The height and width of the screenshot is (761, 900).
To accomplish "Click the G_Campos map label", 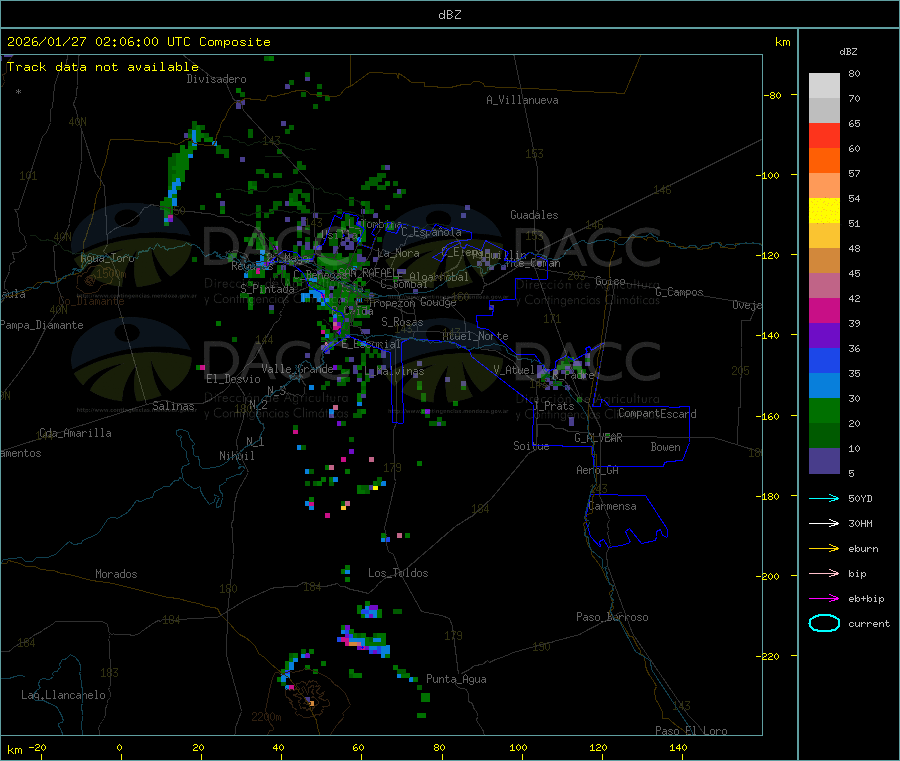I will click(x=680, y=292).
